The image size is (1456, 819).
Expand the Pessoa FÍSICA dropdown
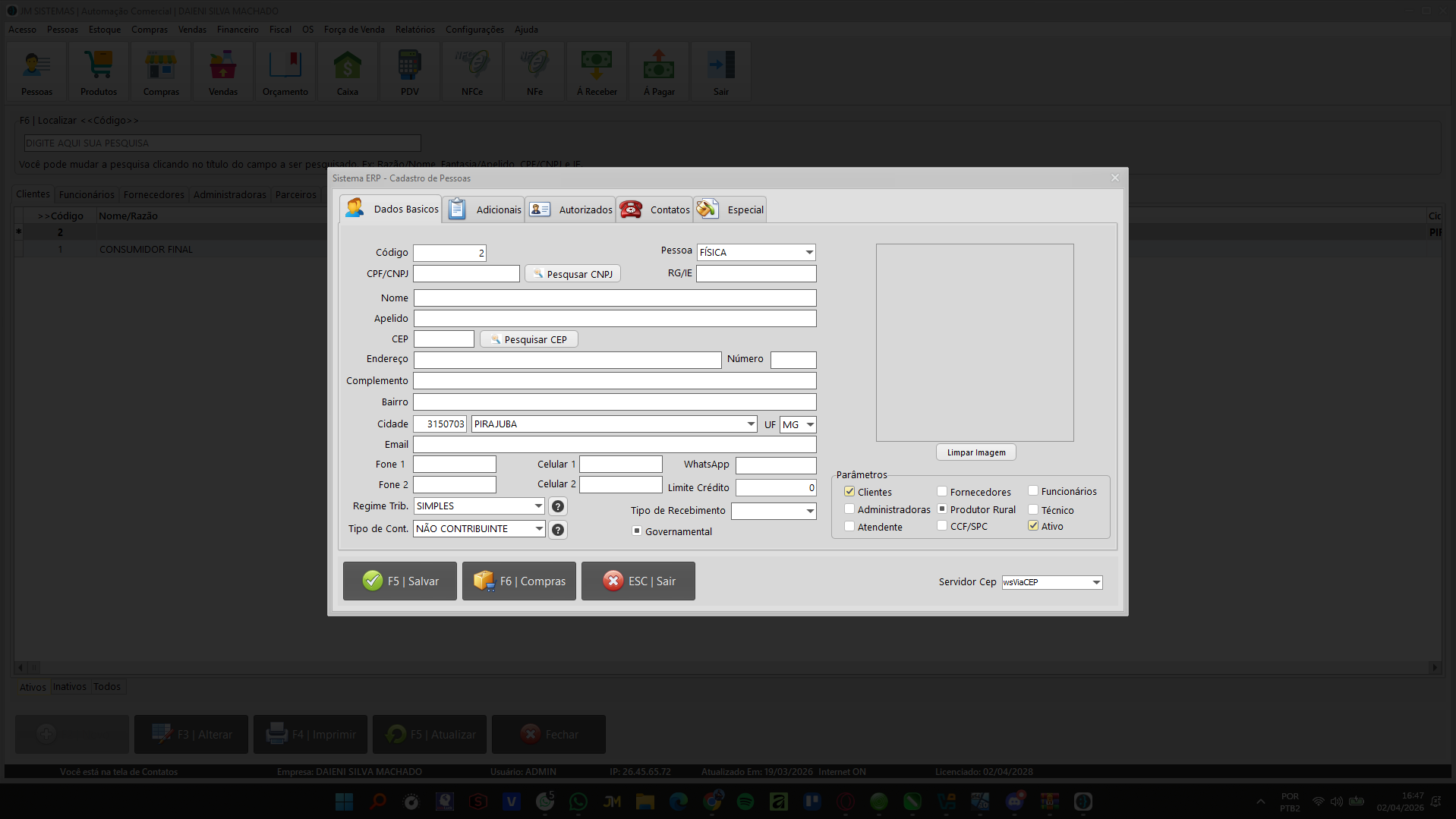pyautogui.click(x=809, y=252)
